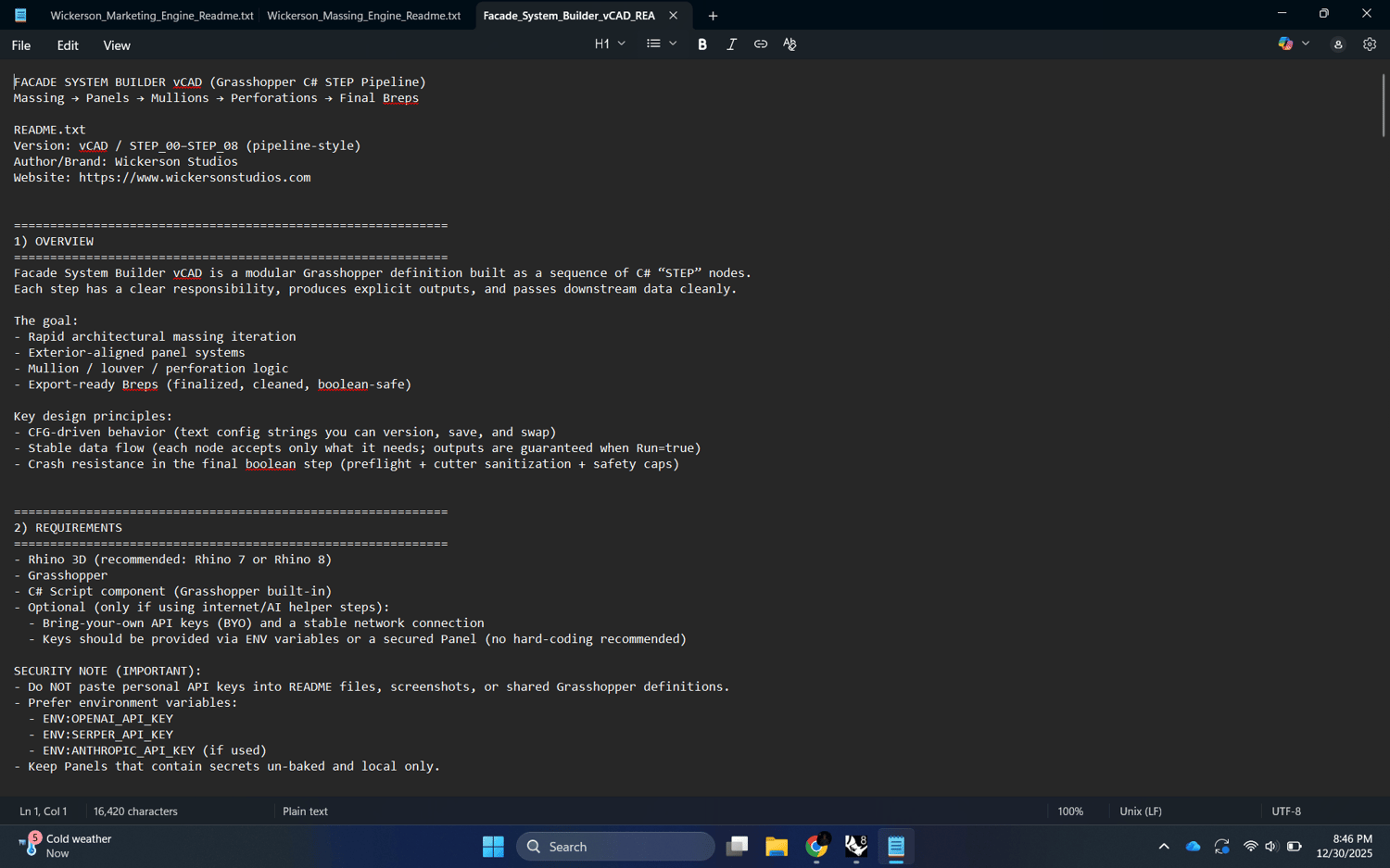Open the Edit menu
Image resolution: width=1390 pixels, height=868 pixels.
pos(68,45)
